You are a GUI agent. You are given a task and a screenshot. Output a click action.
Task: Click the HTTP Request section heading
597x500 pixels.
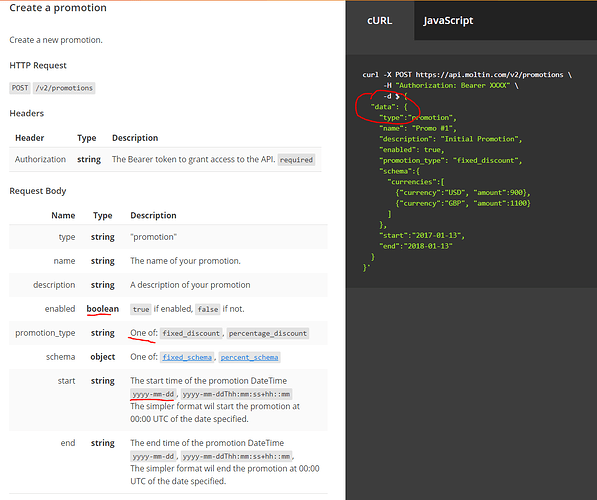pos(38,65)
